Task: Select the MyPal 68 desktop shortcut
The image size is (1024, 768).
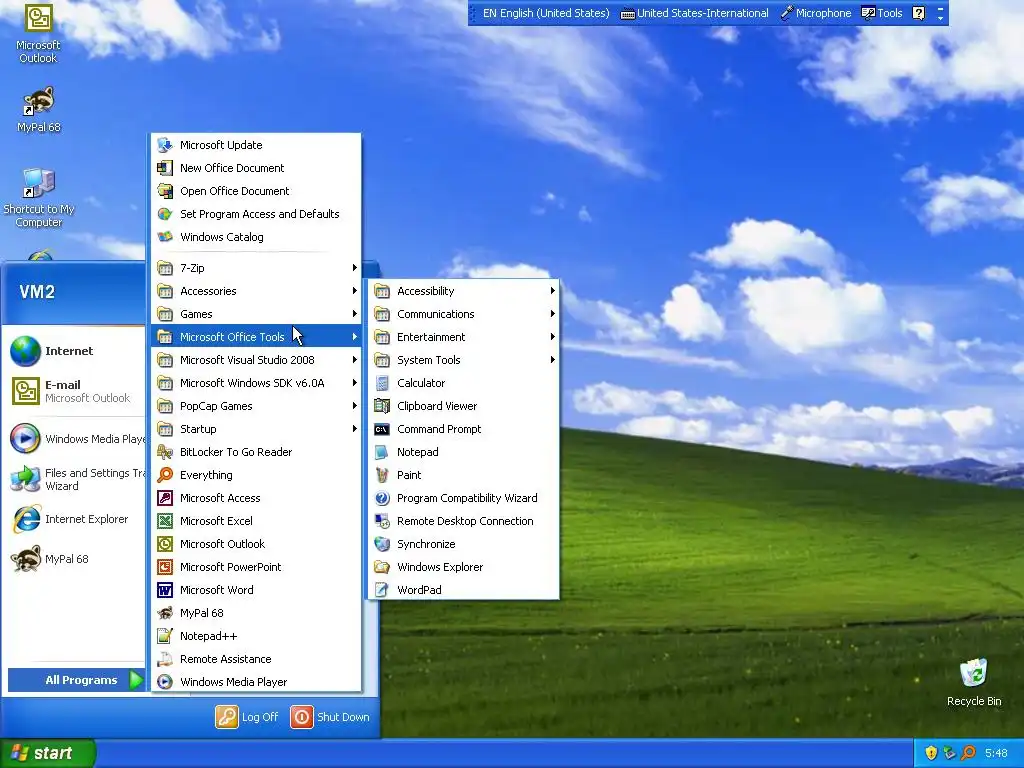Action: point(39,110)
